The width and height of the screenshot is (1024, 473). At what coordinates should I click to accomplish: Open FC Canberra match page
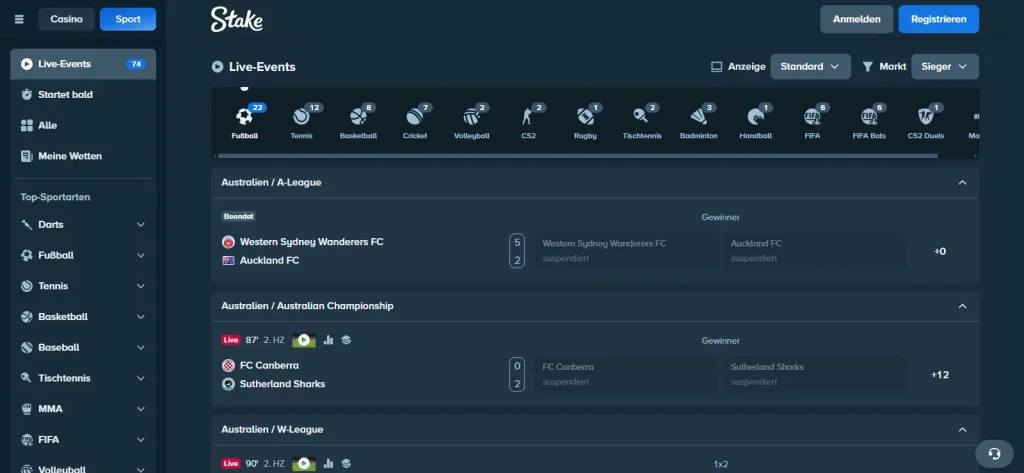[x=269, y=365]
